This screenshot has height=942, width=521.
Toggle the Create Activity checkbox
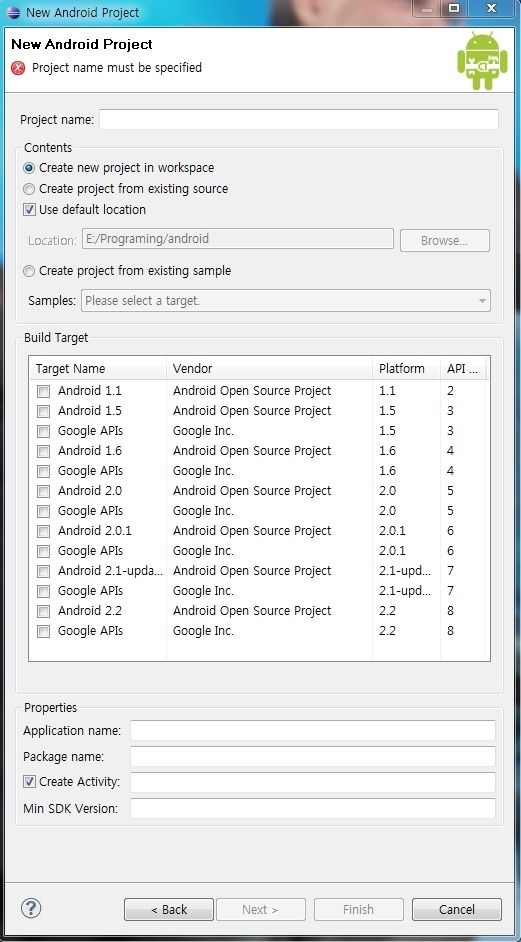[x=29, y=782]
